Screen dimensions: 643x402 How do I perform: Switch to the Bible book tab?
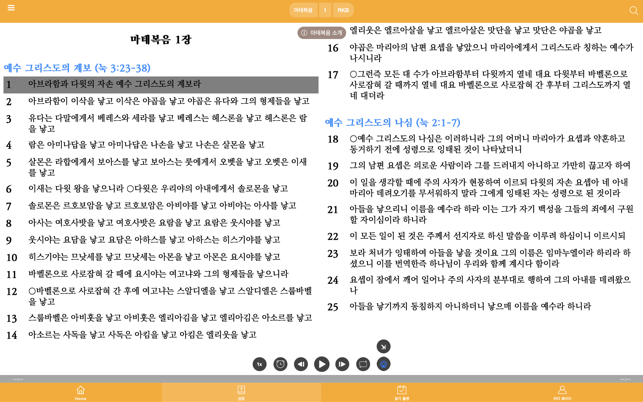[241, 392]
